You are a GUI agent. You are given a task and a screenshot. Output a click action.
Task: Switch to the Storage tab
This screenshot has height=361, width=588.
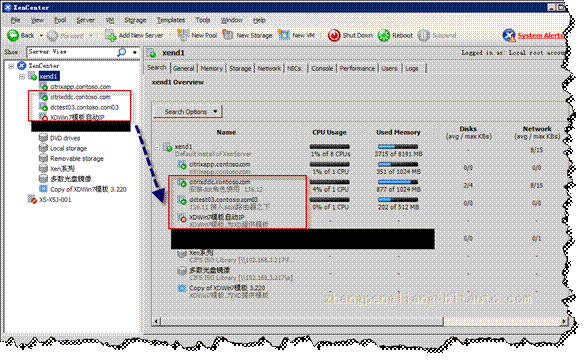tap(240, 69)
